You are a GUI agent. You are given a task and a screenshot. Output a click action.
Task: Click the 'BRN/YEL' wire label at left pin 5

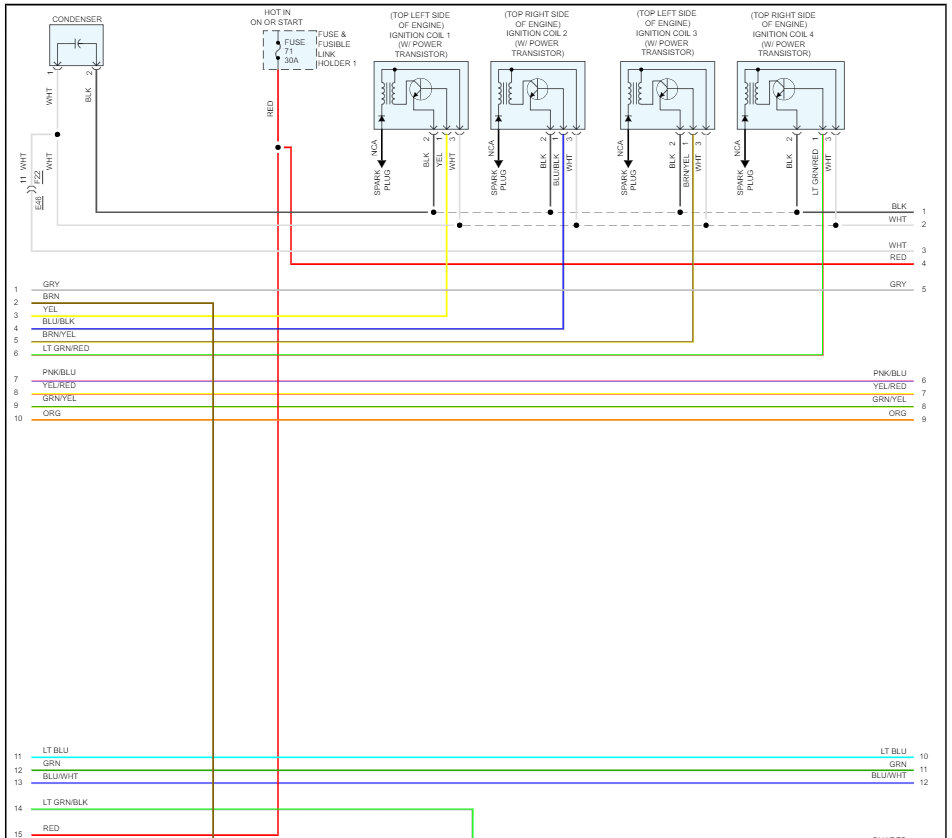(x=59, y=335)
